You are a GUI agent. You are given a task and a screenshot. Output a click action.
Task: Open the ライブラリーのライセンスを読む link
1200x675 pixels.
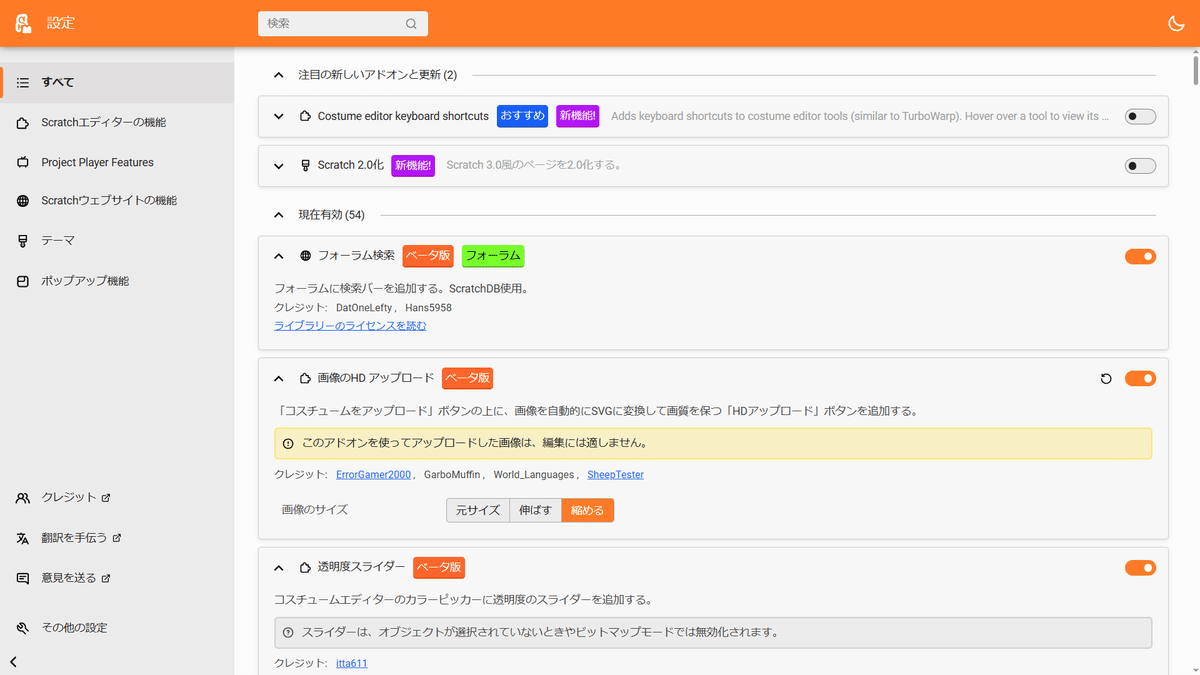(351, 325)
